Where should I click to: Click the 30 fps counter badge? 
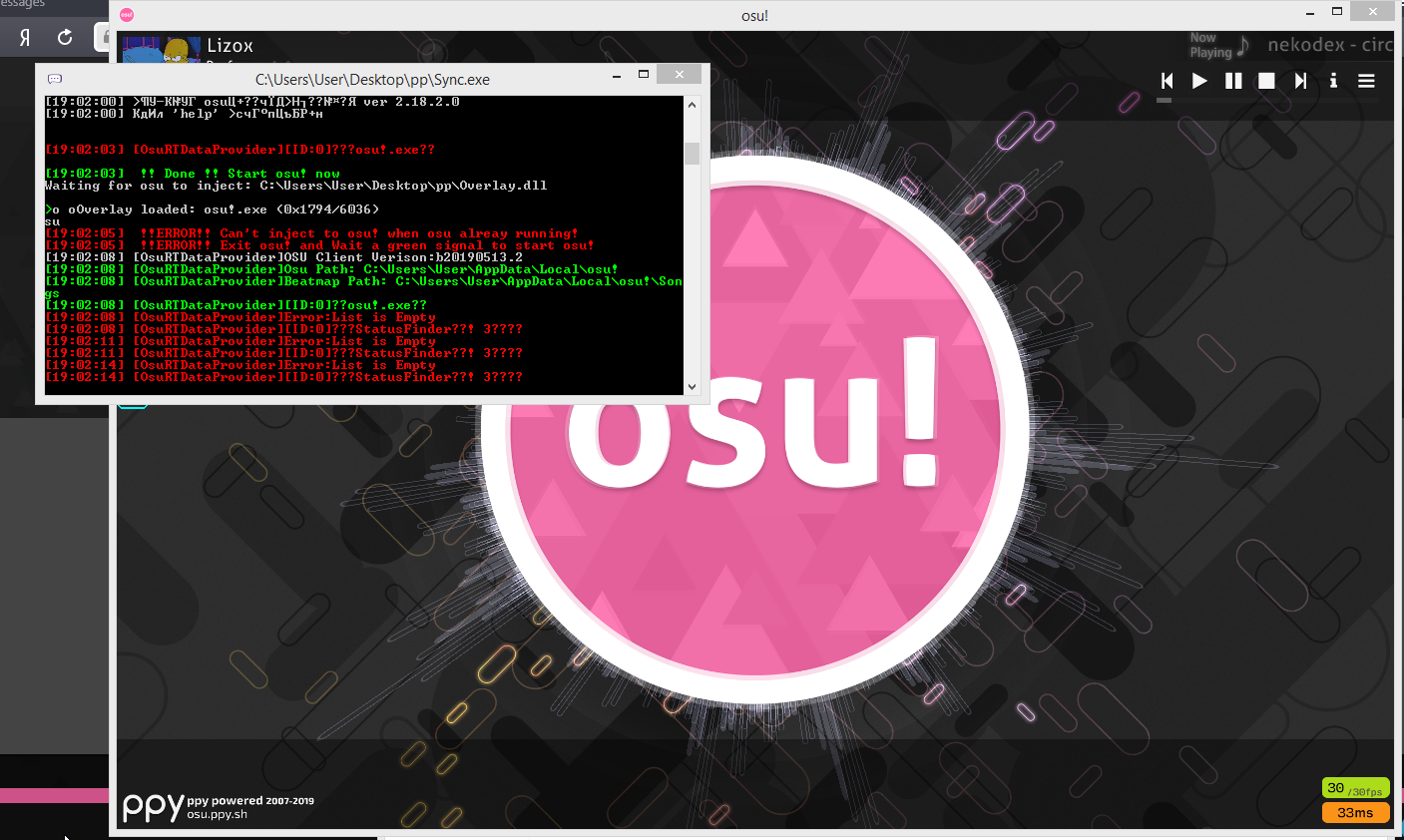pyautogui.click(x=1355, y=788)
